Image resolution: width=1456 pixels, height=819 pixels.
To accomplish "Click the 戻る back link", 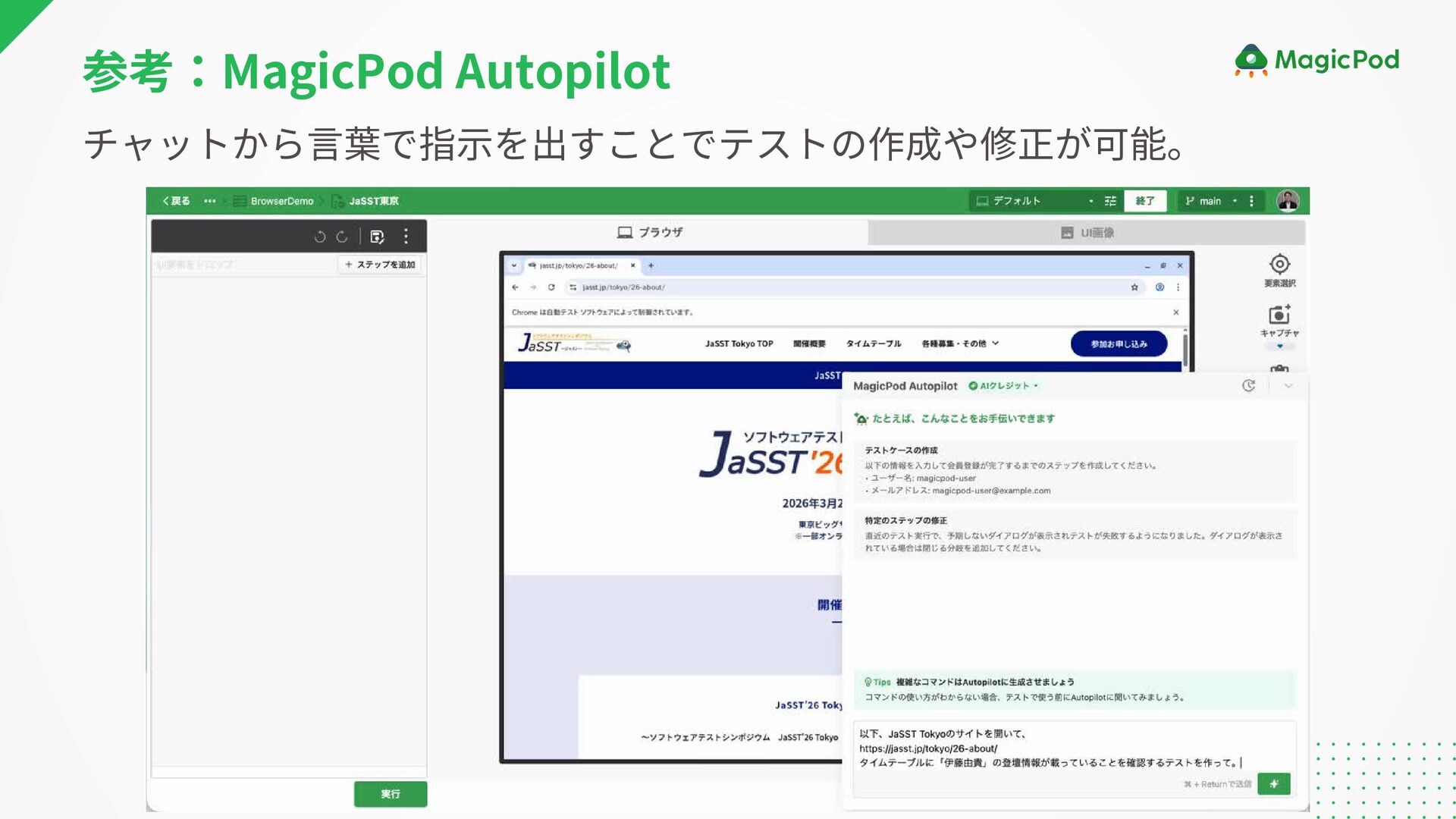I will pyautogui.click(x=176, y=201).
